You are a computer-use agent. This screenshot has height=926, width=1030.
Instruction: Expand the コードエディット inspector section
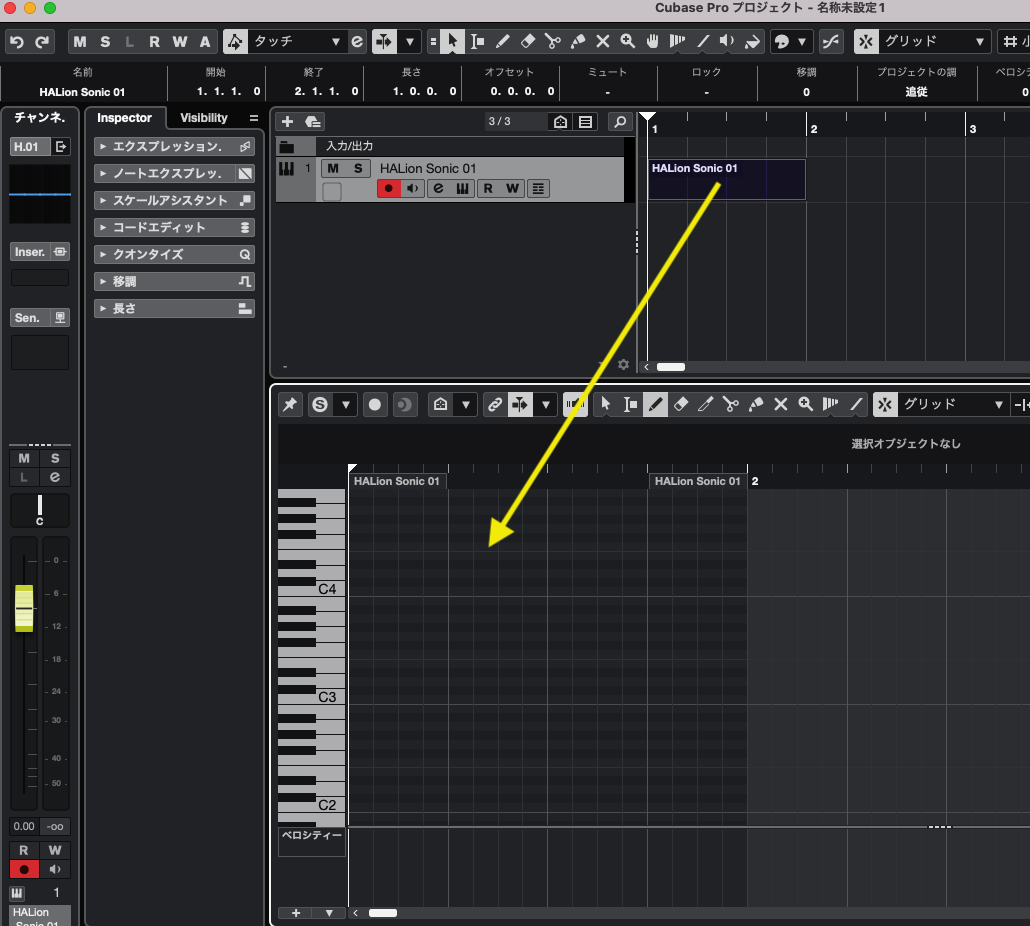(x=174, y=227)
